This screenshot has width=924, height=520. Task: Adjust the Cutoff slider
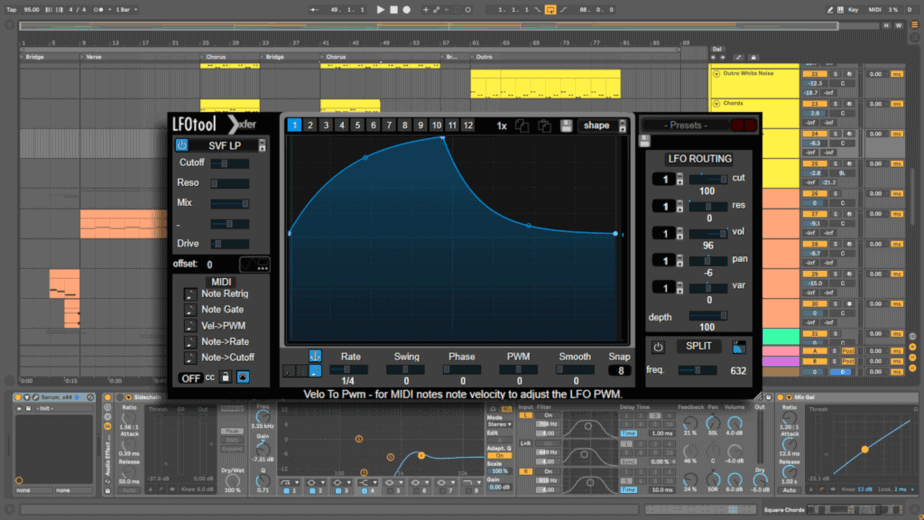[x=230, y=163]
